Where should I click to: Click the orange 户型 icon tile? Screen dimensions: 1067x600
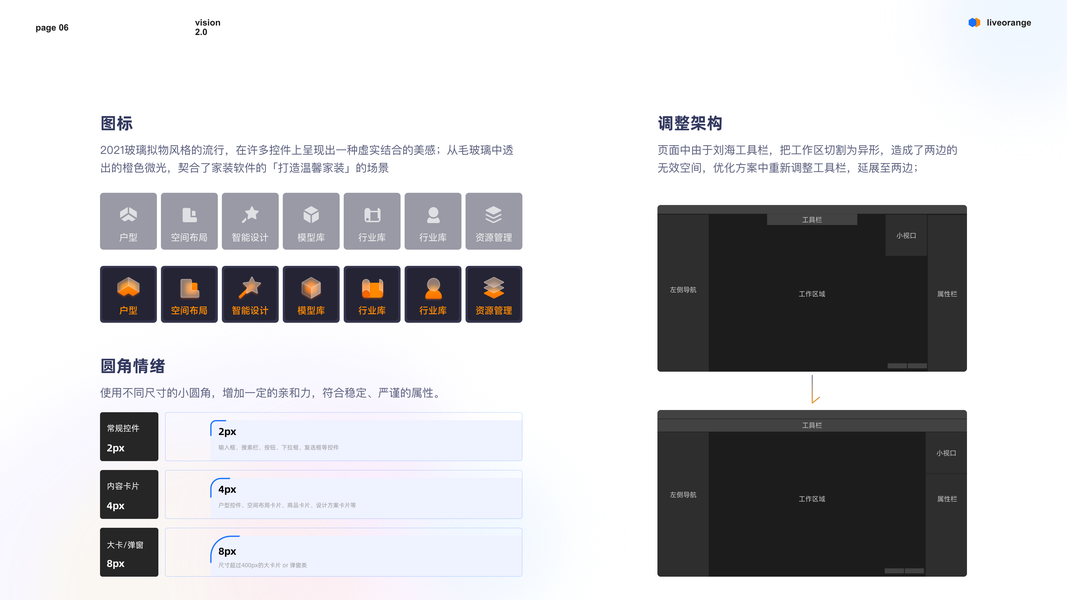pos(128,294)
